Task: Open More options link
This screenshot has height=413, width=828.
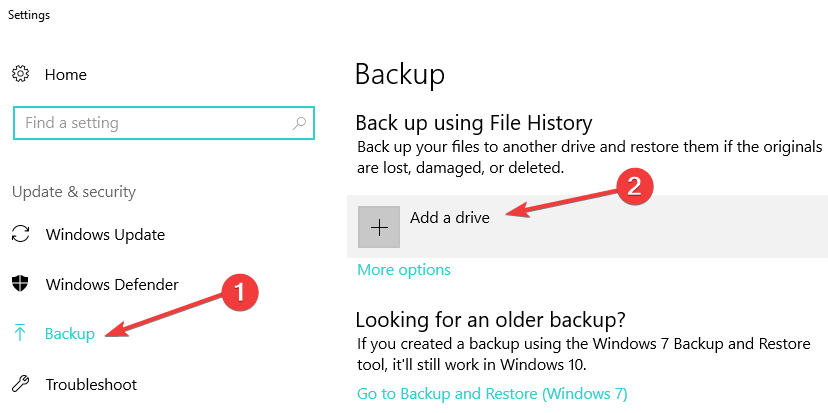Action: (x=404, y=270)
